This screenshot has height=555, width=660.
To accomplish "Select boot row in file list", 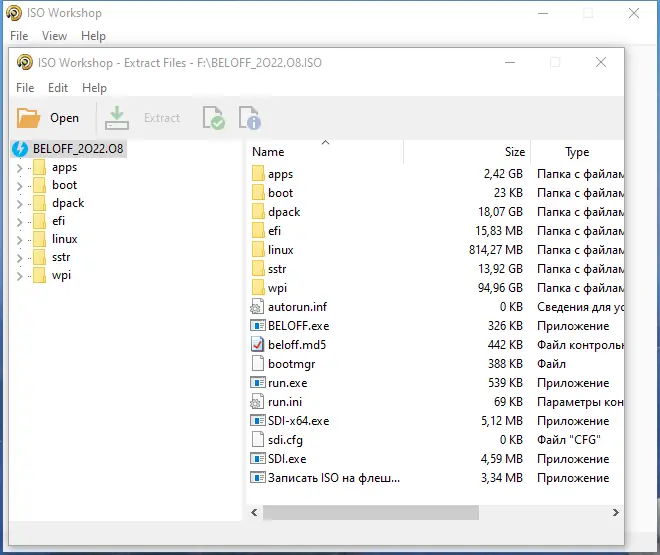I will point(435,193).
